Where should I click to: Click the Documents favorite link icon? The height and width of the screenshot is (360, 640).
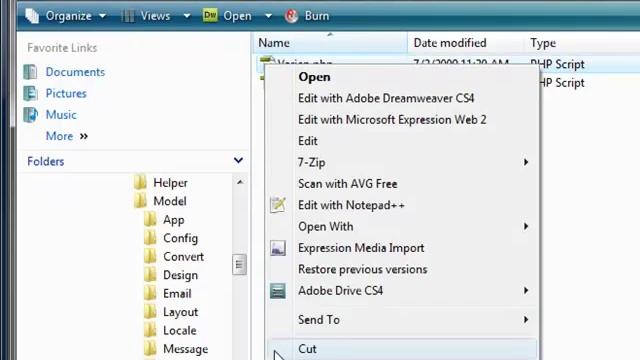[x=30, y=72]
